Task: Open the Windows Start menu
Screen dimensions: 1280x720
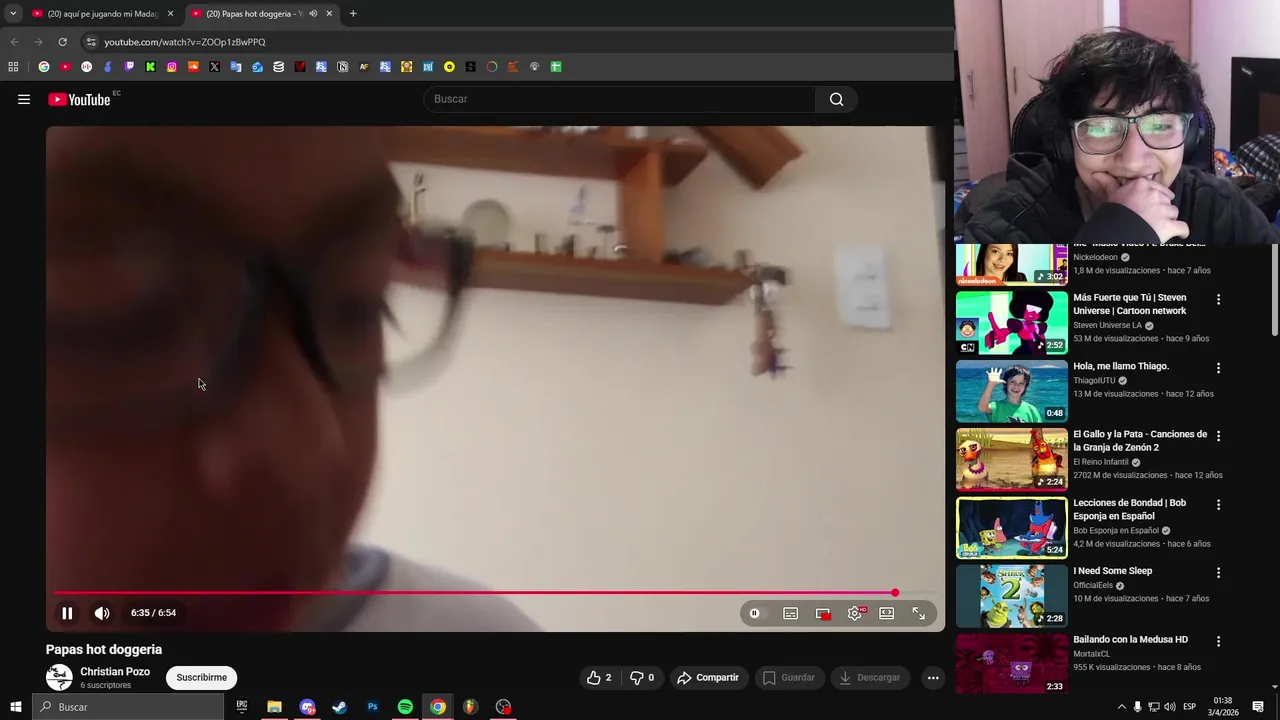Action: point(16,707)
